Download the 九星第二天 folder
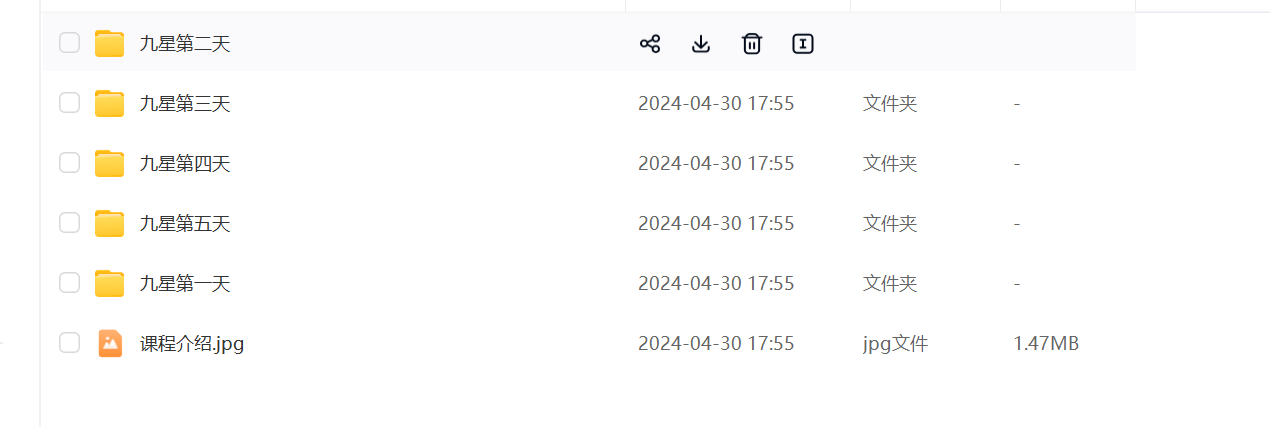Viewport: 1270px width, 427px height. [701, 43]
